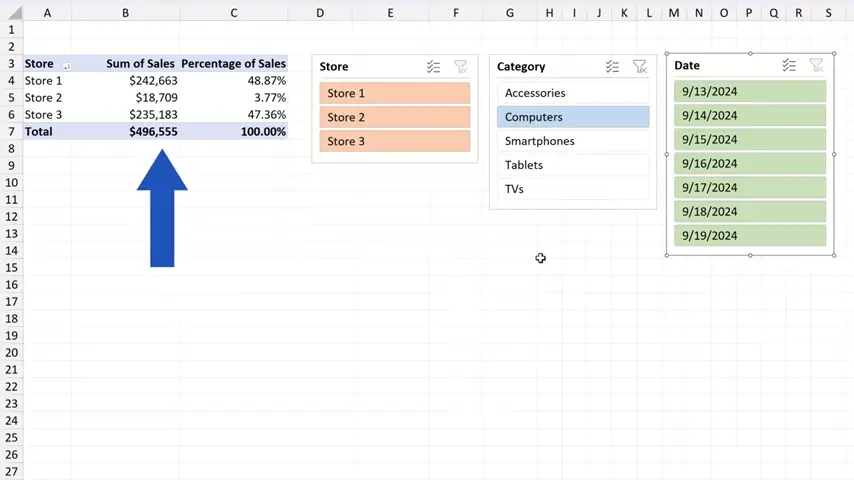Select column B header
This screenshot has height=480, width=854.
(125, 13)
